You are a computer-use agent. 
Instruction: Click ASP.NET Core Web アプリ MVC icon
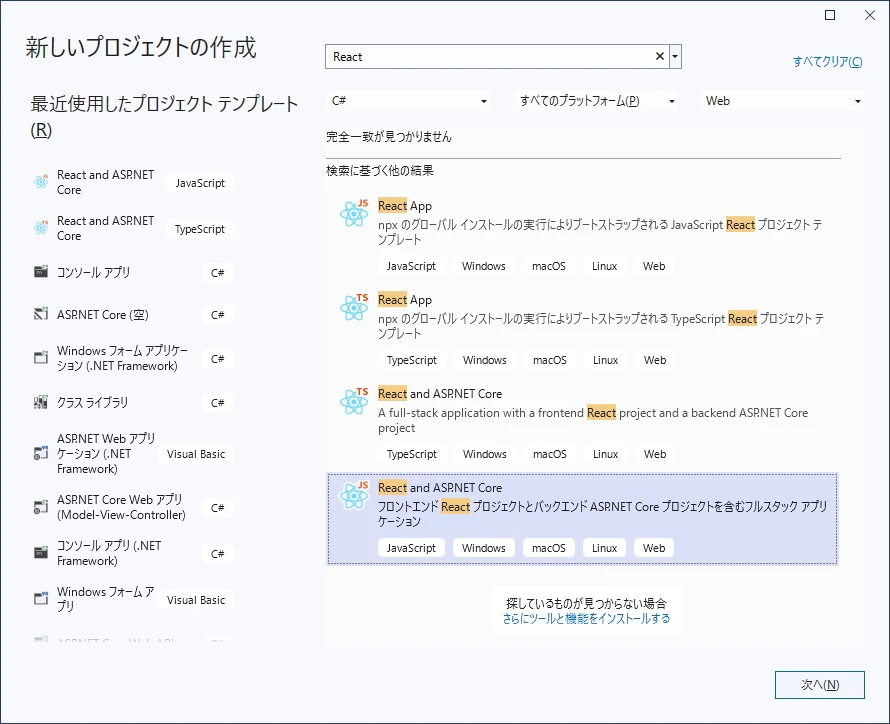tap(41, 507)
